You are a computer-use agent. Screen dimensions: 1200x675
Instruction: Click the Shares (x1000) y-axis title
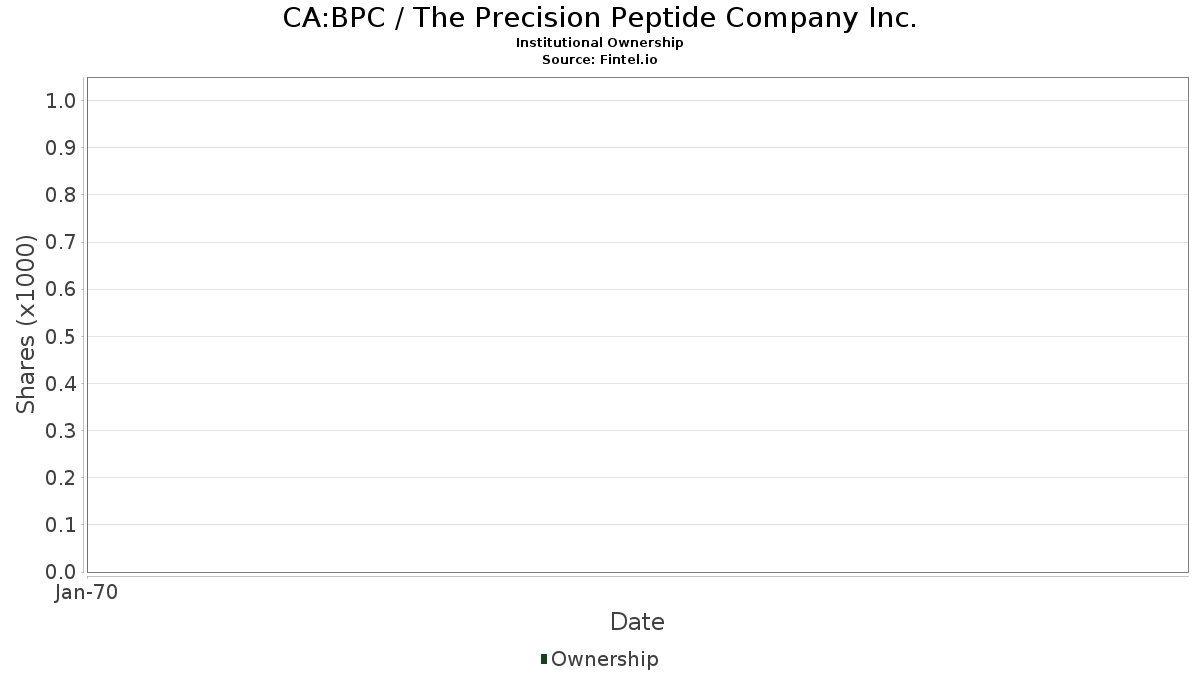pyautogui.click(x=27, y=324)
